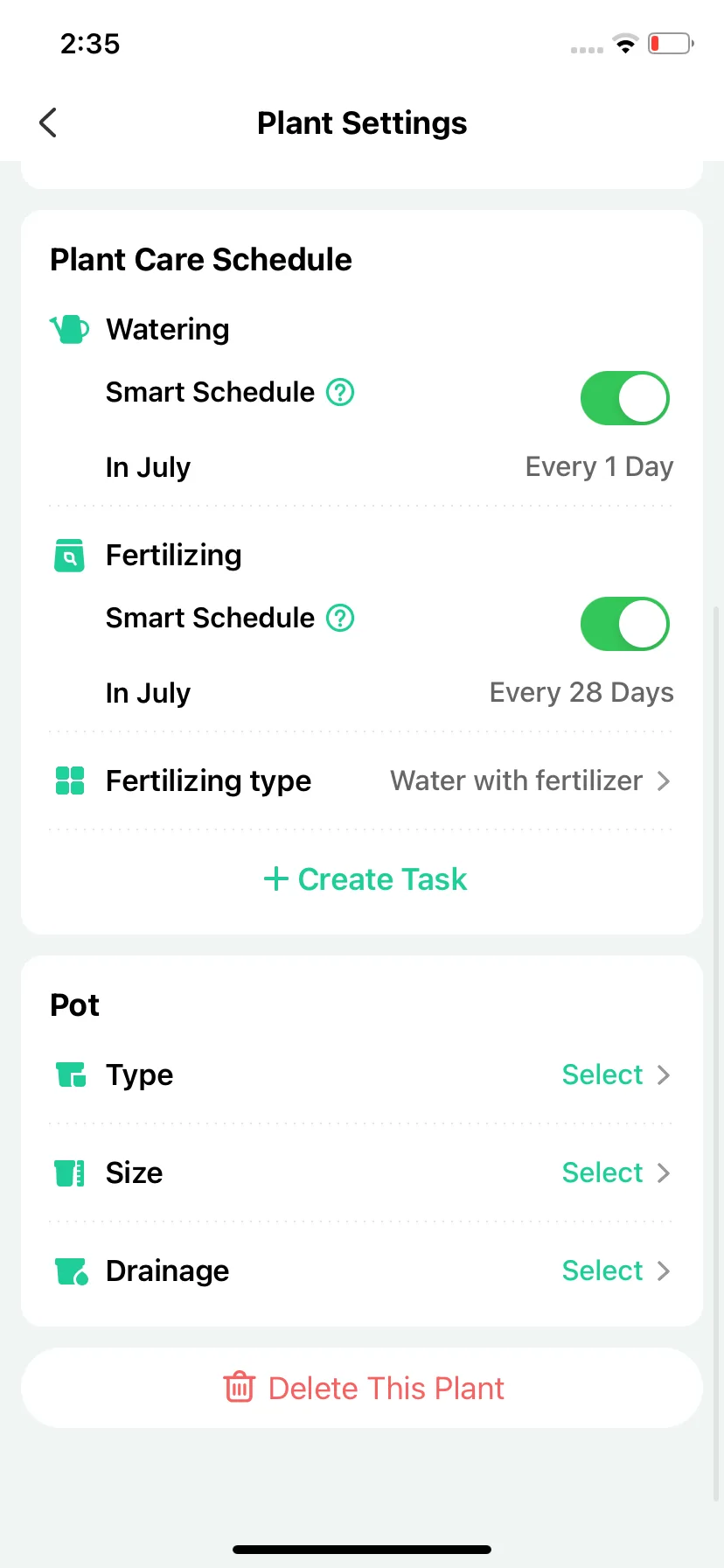This screenshot has height=1568, width=724.
Task: Open Watering Smart Schedule help icon
Action: [340, 392]
